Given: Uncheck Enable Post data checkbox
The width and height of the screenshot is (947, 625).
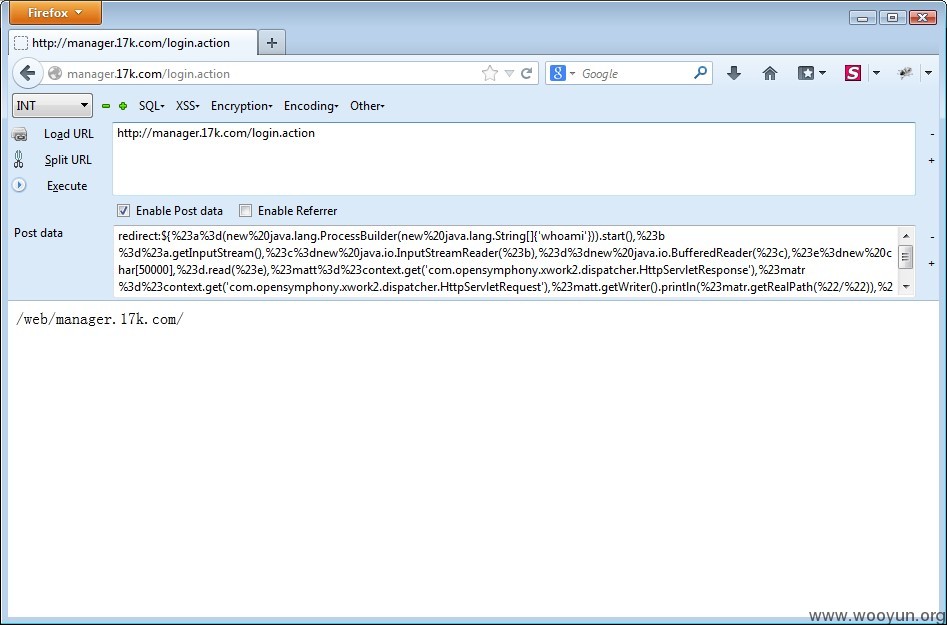Looking at the screenshot, I should (x=124, y=211).
